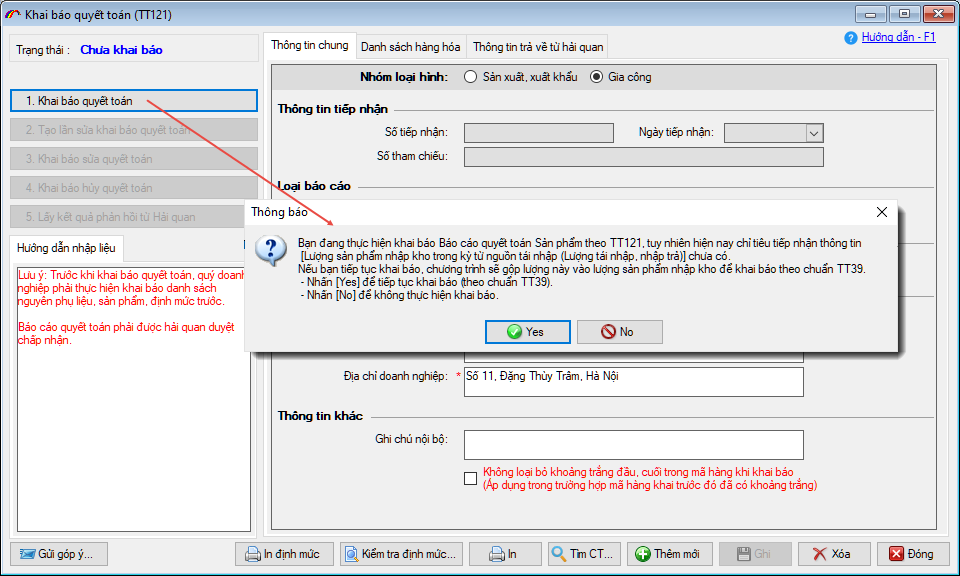Open the Hướng dẫn - F1 help link
Viewport: 960px width, 576px height.
898,37
